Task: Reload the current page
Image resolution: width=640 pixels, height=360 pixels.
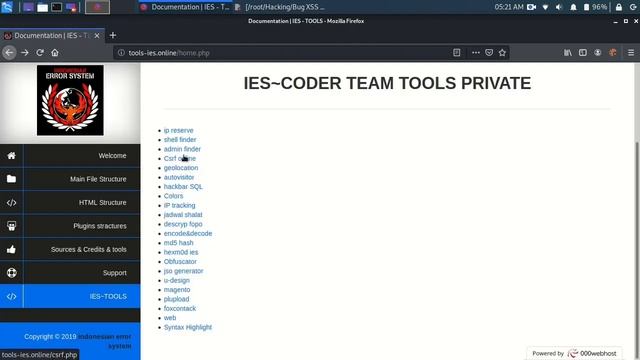Action: click(40, 53)
